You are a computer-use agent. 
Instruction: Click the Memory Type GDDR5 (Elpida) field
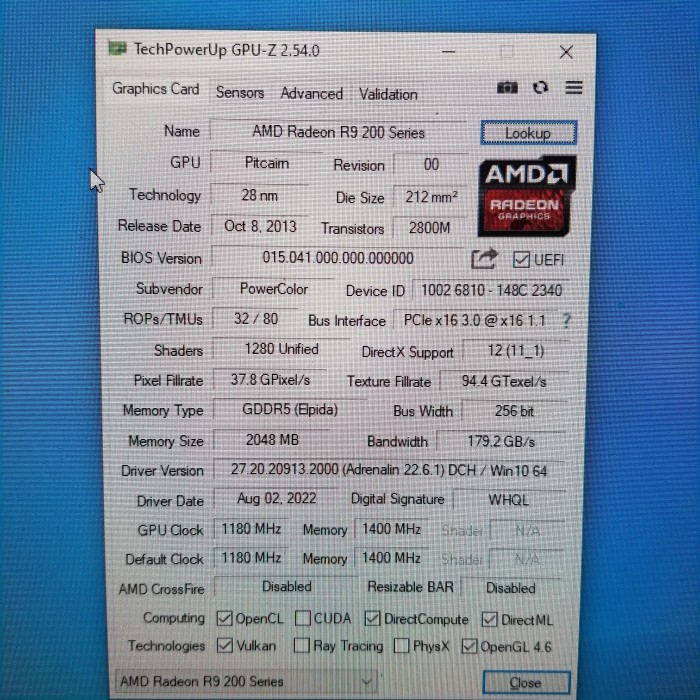290,409
